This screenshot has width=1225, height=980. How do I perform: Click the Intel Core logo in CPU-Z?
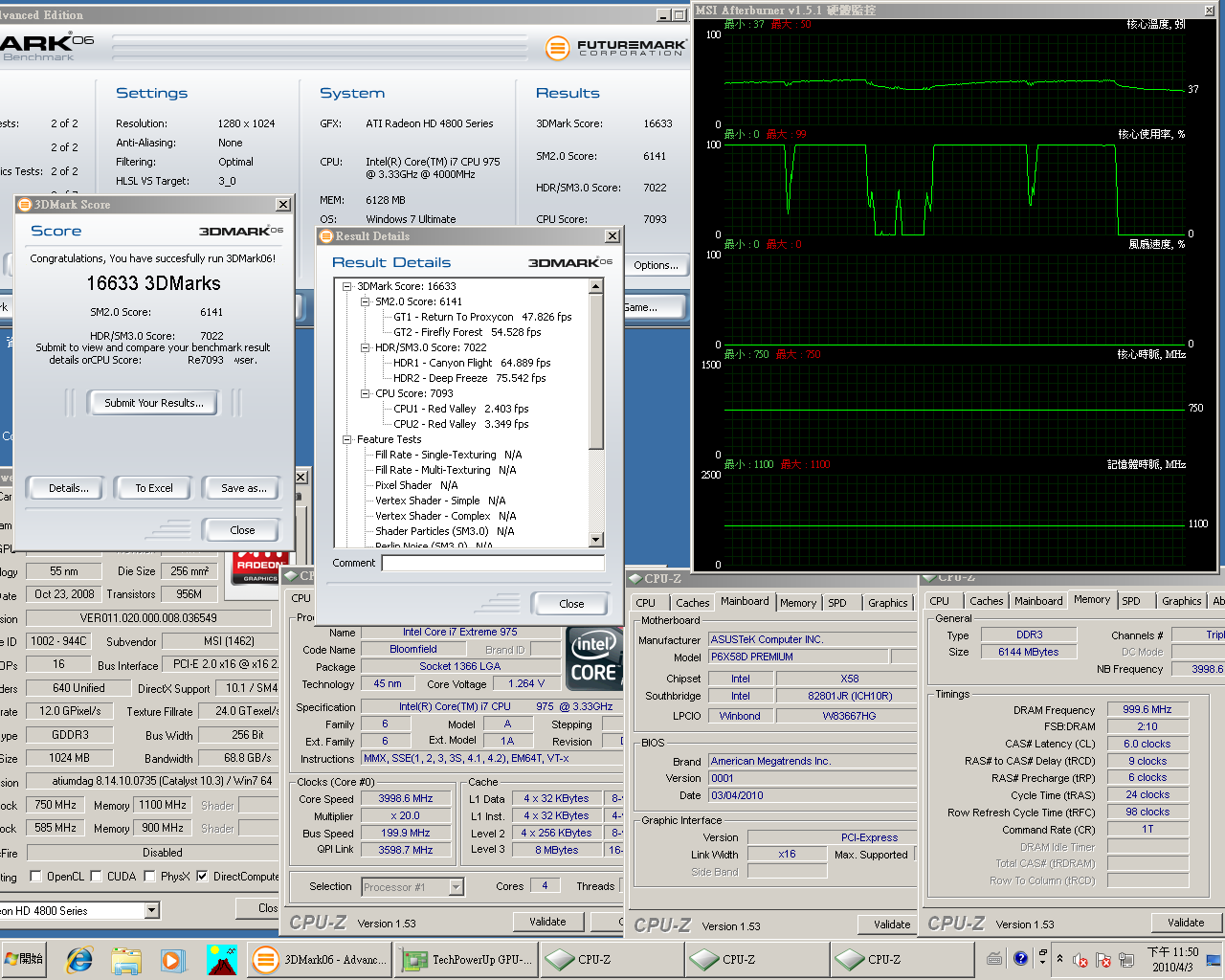tap(593, 658)
